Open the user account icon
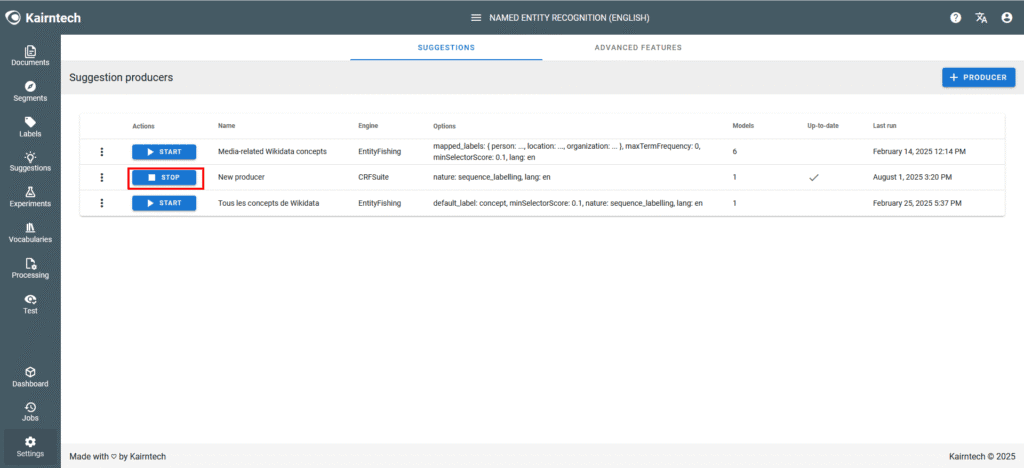Viewport: 1024px width, 468px height. click(x=1006, y=18)
